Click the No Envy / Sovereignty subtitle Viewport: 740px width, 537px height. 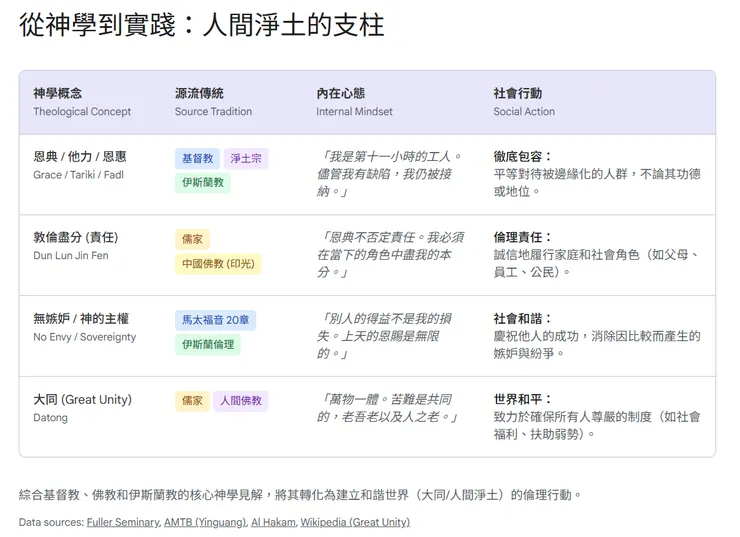pyautogui.click(x=84, y=337)
